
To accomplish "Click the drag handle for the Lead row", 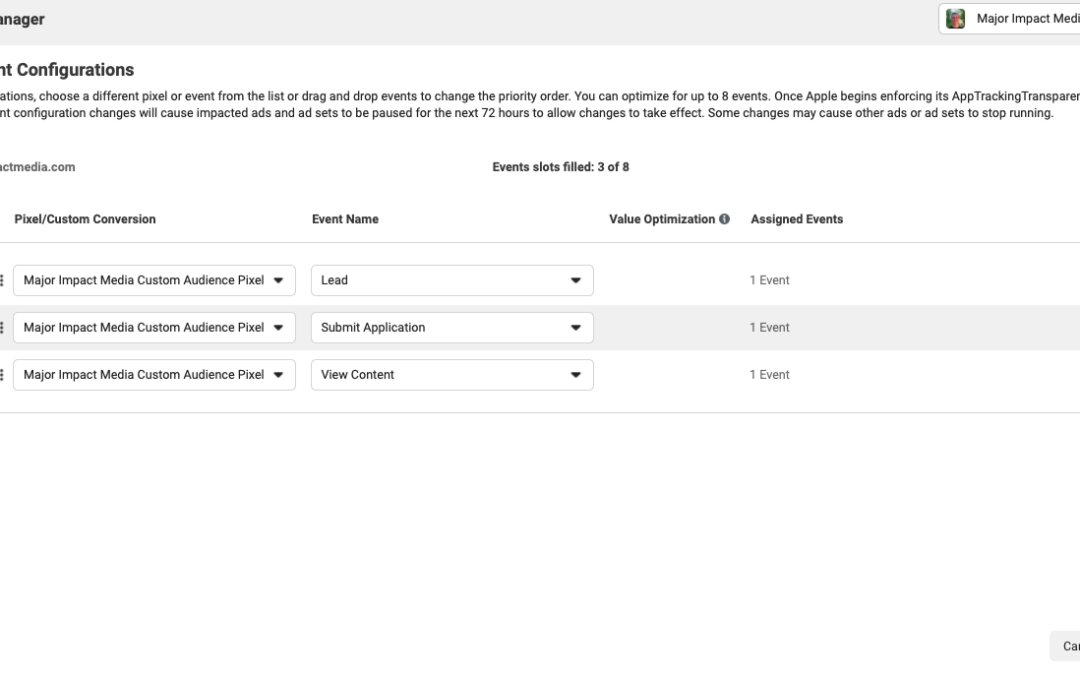I will point(1,280).
